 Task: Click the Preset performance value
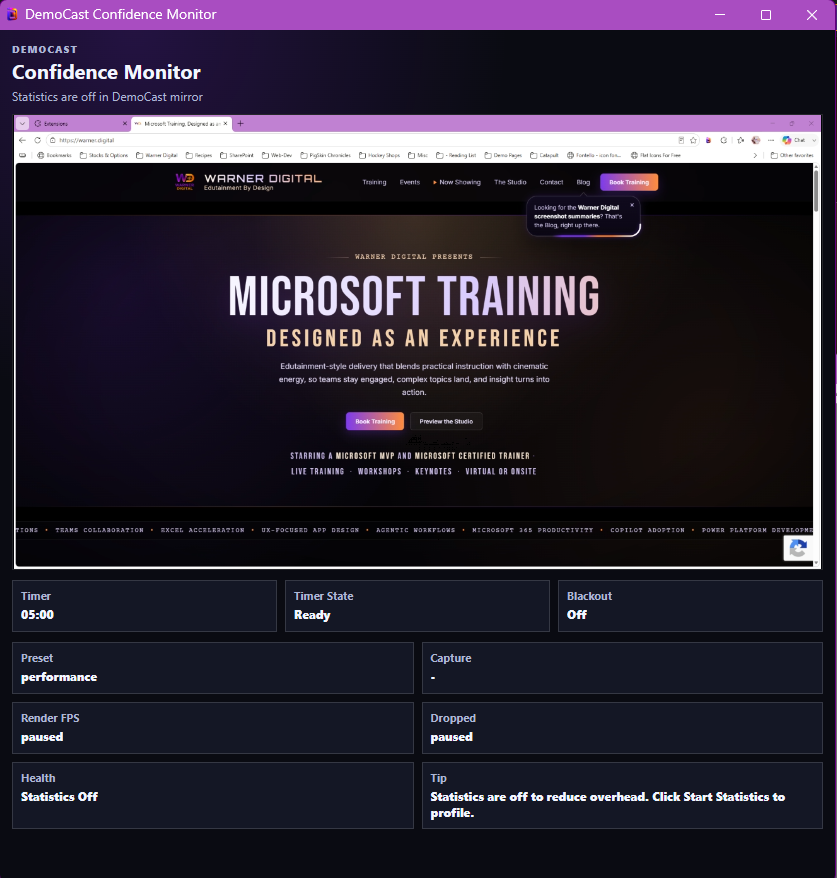[x=59, y=677]
